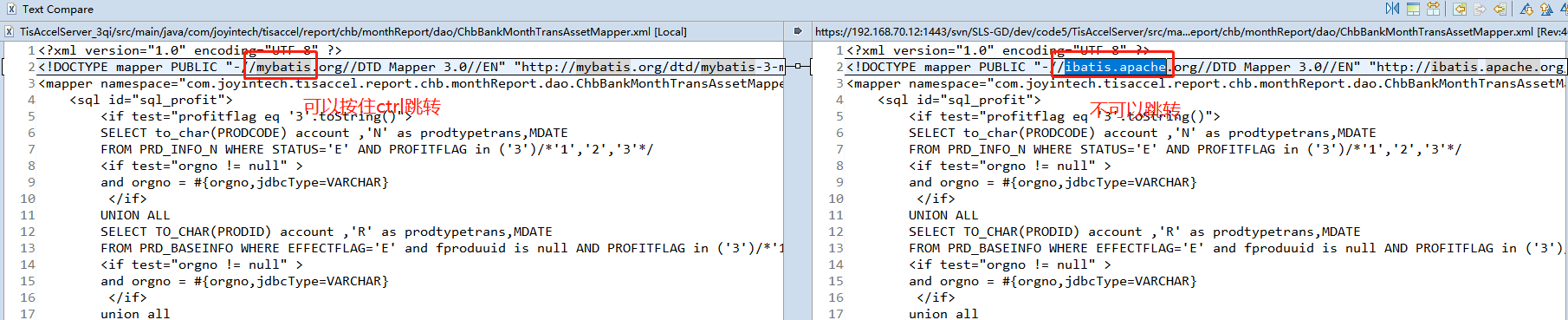This screenshot has width=1568, height=320.
Task: Click the small arrow icon between pane headers
Action: pyautogui.click(x=798, y=31)
